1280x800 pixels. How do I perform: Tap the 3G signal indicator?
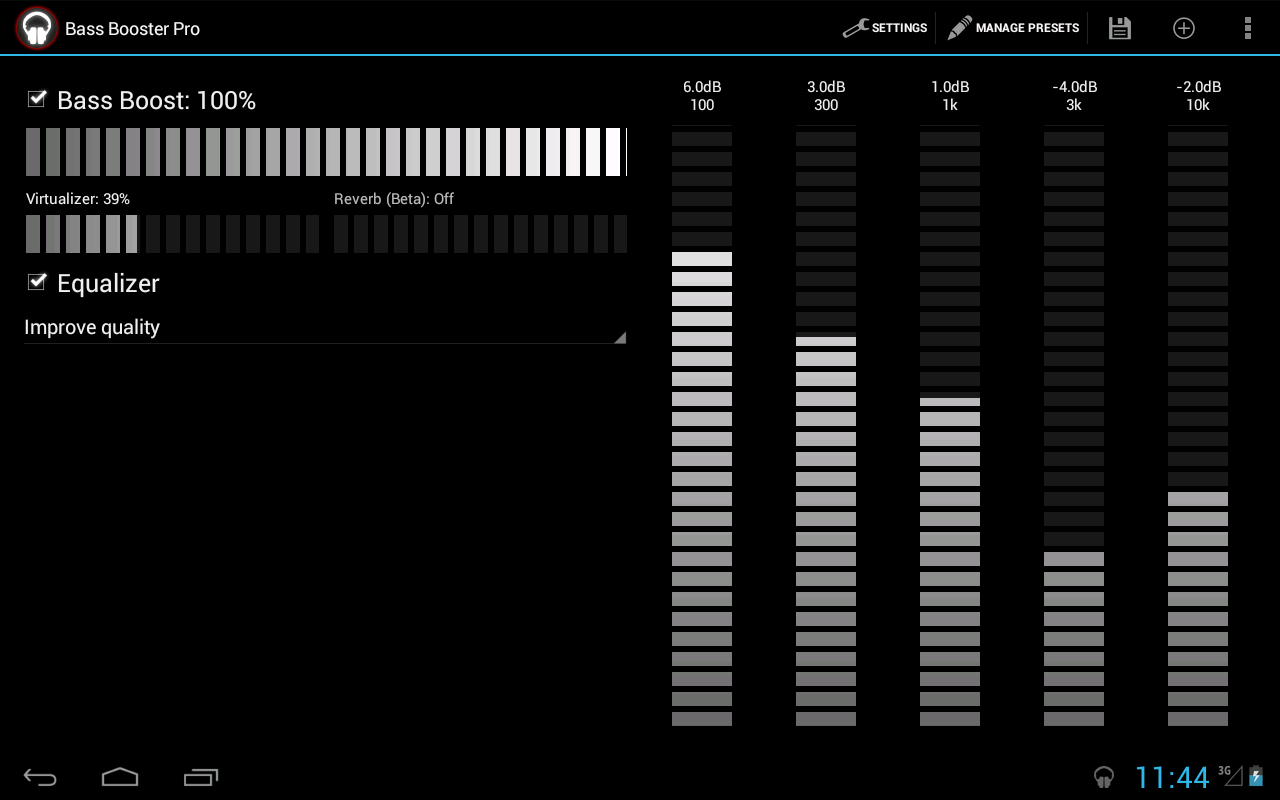point(1230,775)
